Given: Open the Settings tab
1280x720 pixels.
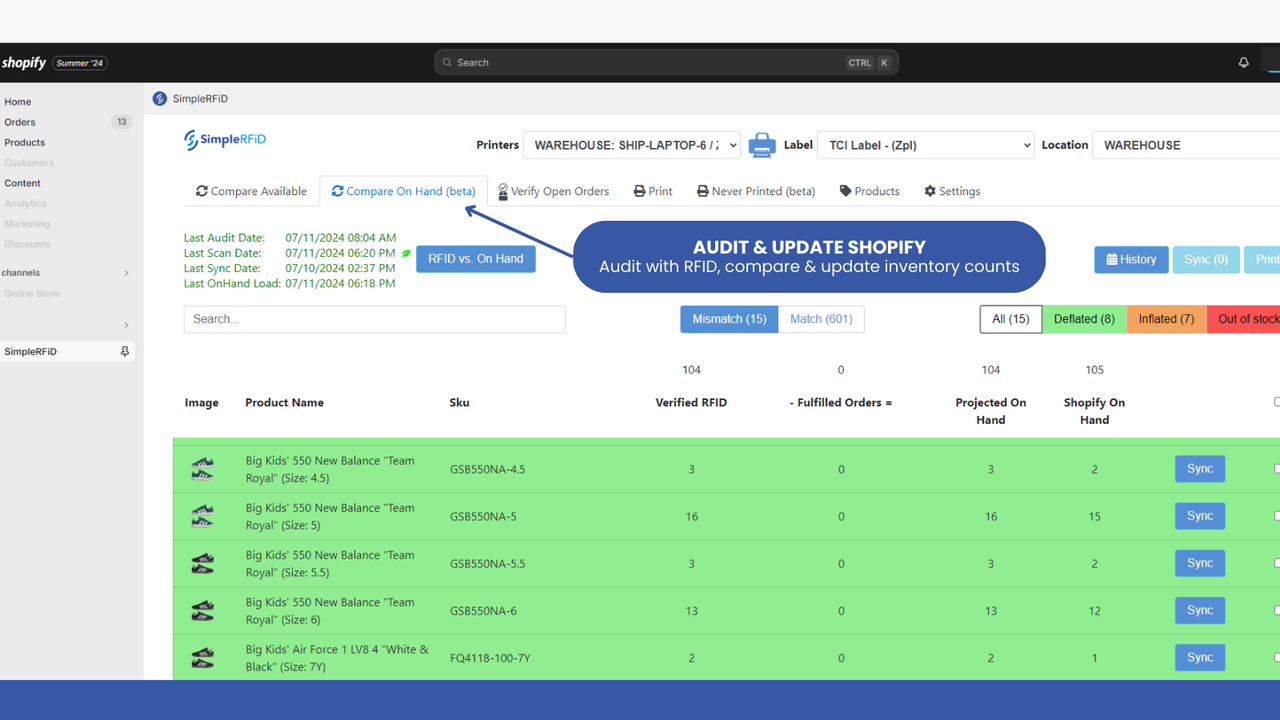Looking at the screenshot, I should [952, 191].
